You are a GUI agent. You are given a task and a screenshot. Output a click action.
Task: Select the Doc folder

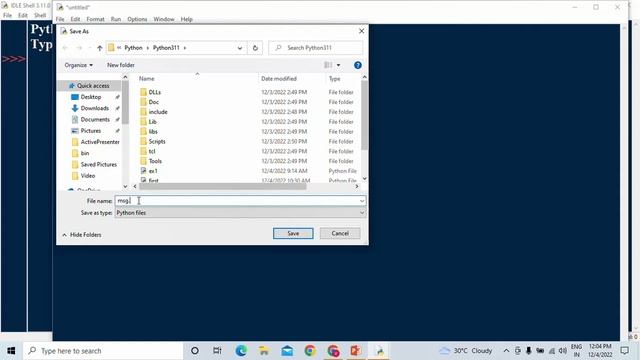click(x=153, y=102)
